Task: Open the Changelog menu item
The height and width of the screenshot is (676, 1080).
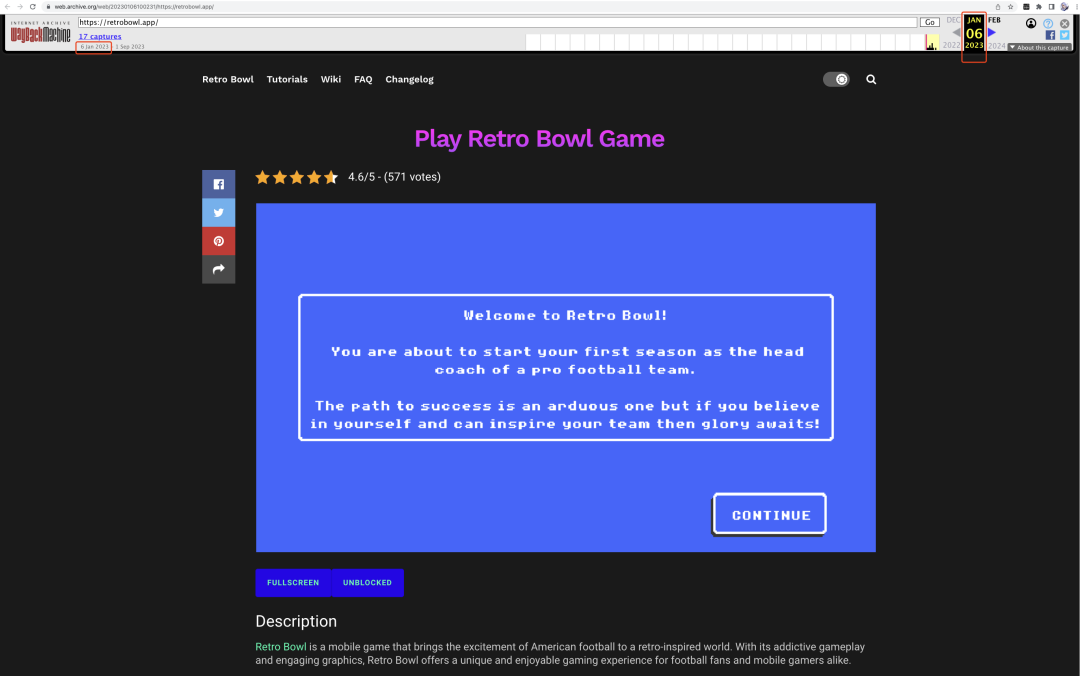Action: click(409, 79)
